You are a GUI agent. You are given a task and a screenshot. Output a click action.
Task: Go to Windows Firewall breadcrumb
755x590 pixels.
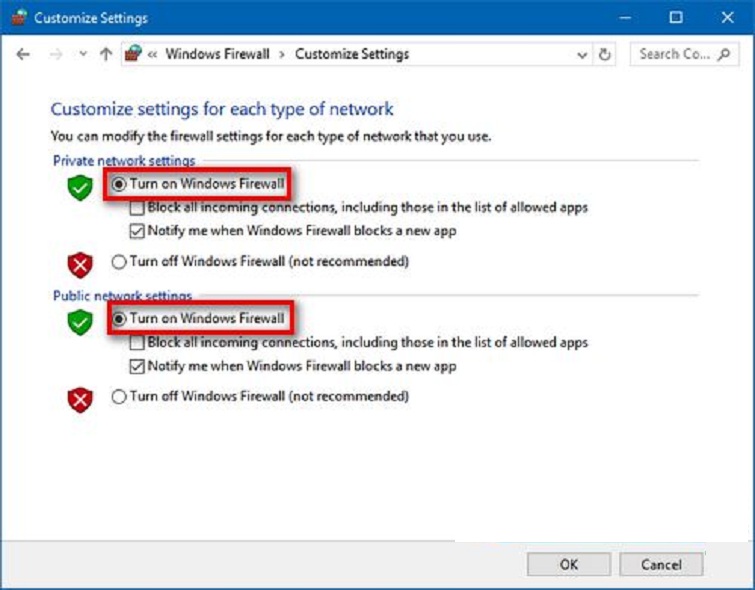pyautogui.click(x=217, y=55)
